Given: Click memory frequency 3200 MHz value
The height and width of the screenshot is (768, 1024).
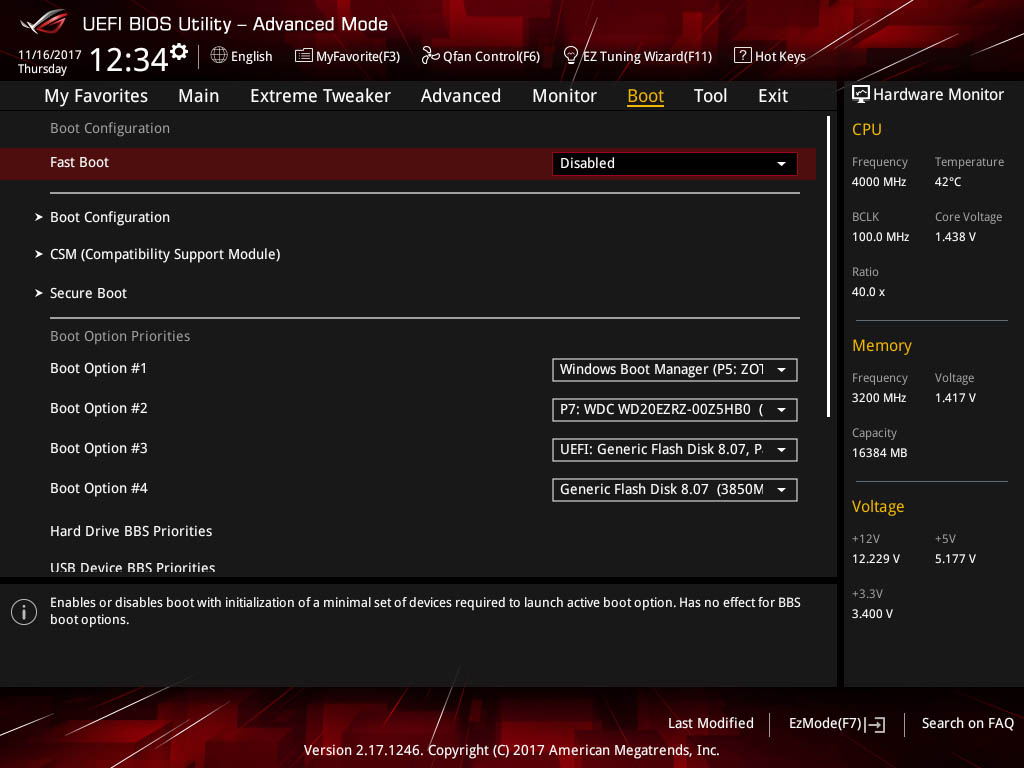Looking at the screenshot, I should pos(878,398).
